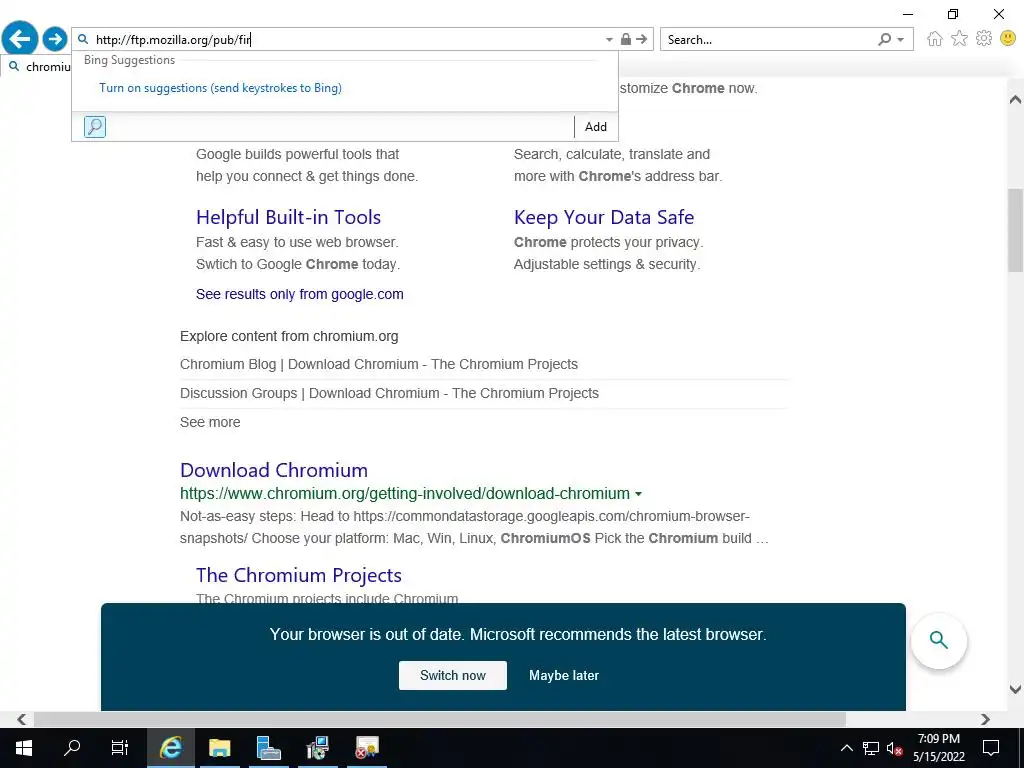
Task: Open Chromium Blog result link
Action: click(x=379, y=364)
